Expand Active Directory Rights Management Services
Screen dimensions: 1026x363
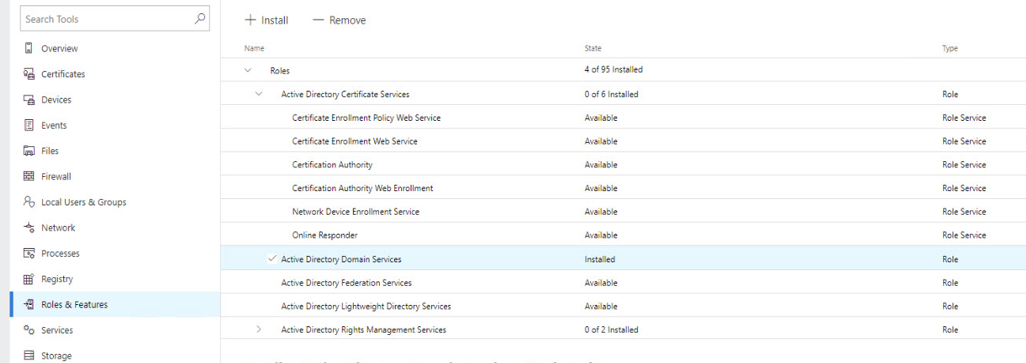[258, 329]
